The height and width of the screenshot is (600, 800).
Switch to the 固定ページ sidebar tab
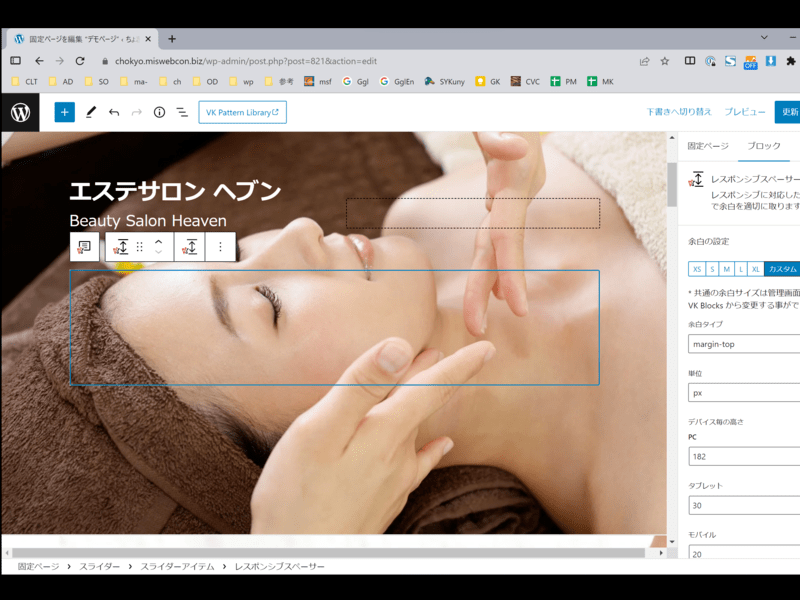point(708,146)
